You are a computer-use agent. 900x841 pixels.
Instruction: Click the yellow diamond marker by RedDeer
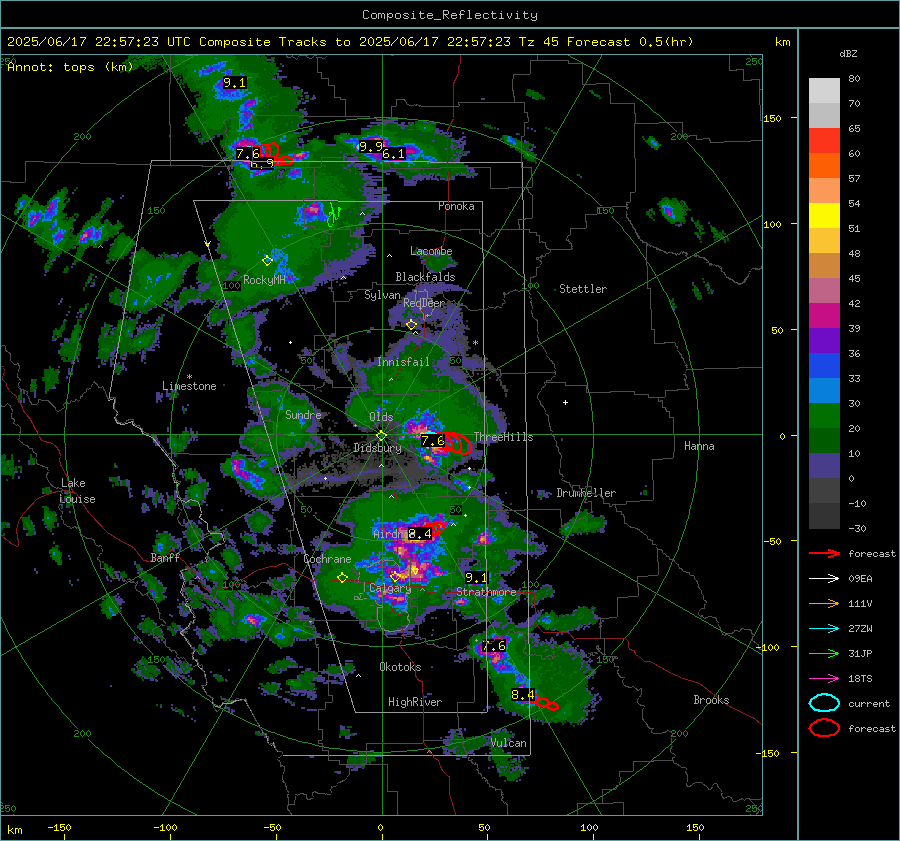point(411,325)
